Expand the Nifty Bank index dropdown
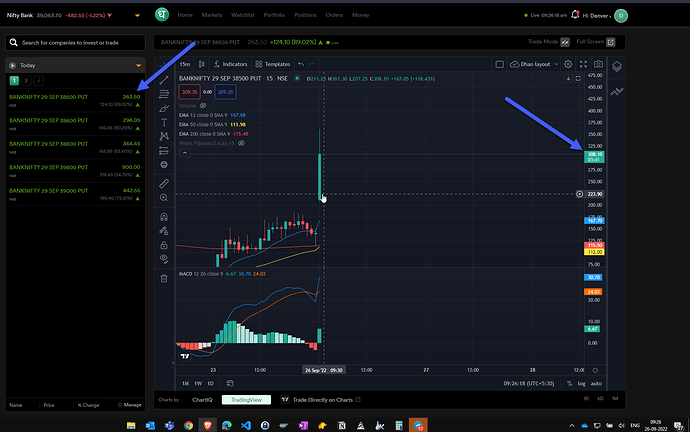 [137, 15]
